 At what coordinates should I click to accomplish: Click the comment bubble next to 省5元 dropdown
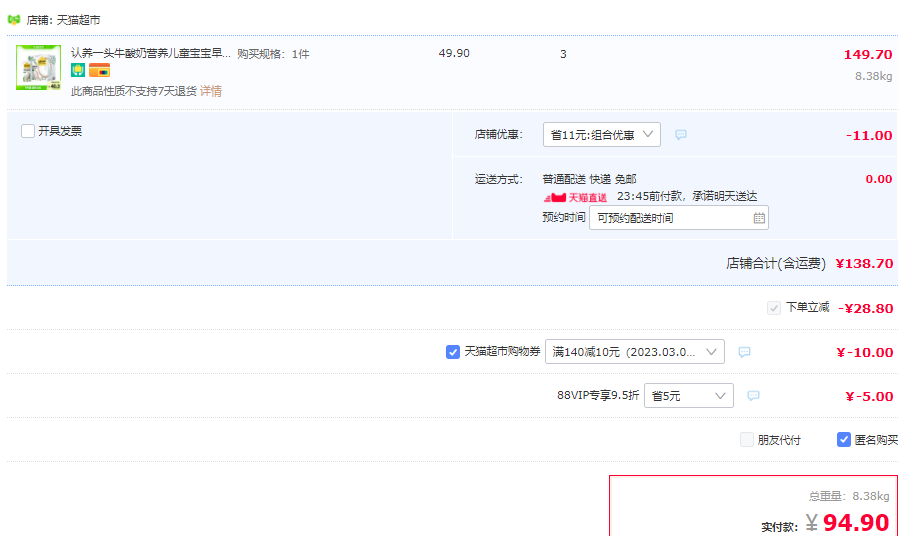coord(753,396)
